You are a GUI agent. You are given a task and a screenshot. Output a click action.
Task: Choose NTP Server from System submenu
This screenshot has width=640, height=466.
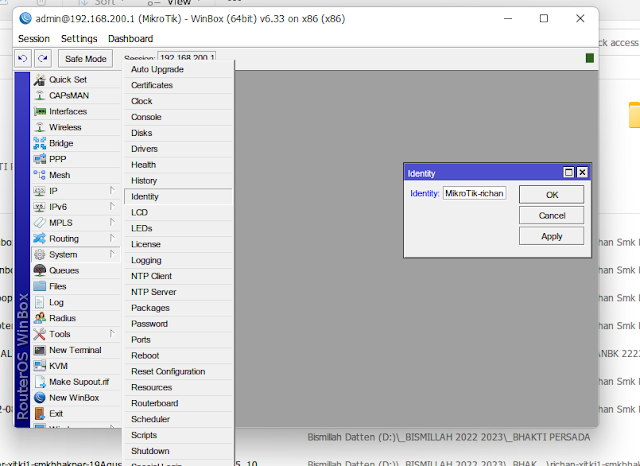tap(178, 292)
